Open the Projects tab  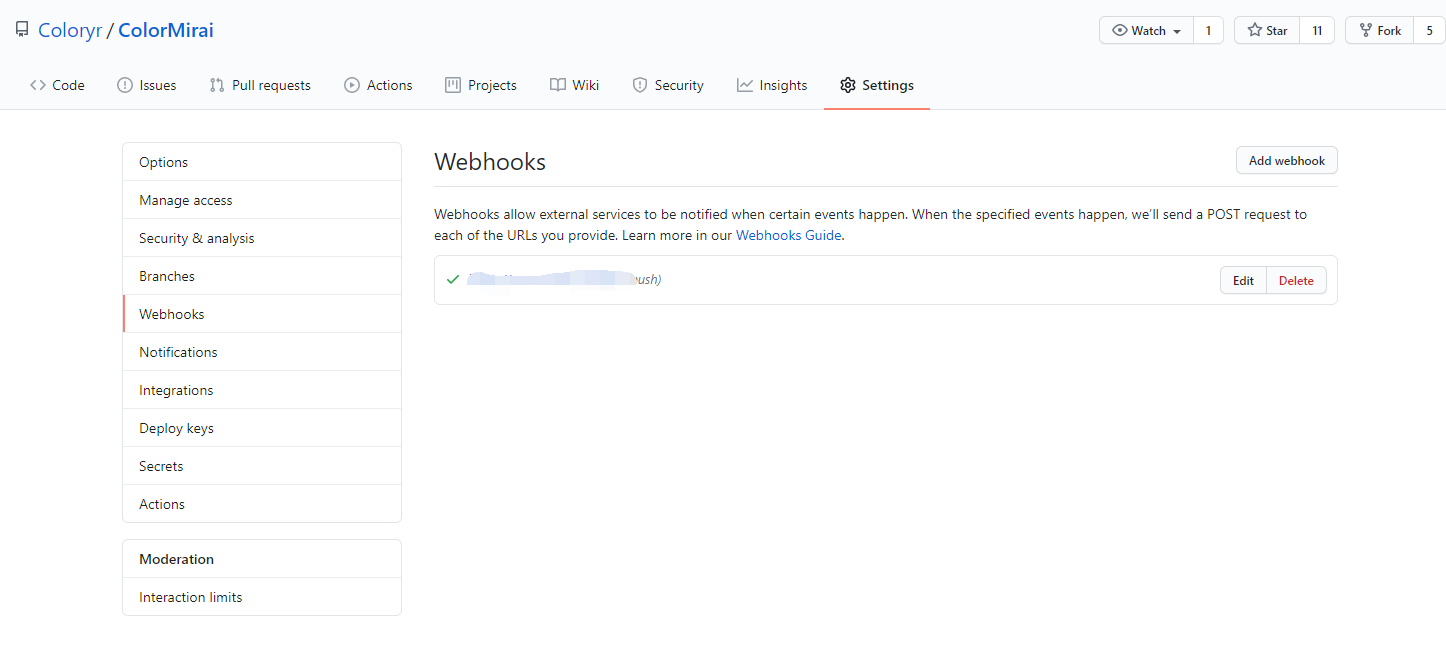(x=481, y=85)
